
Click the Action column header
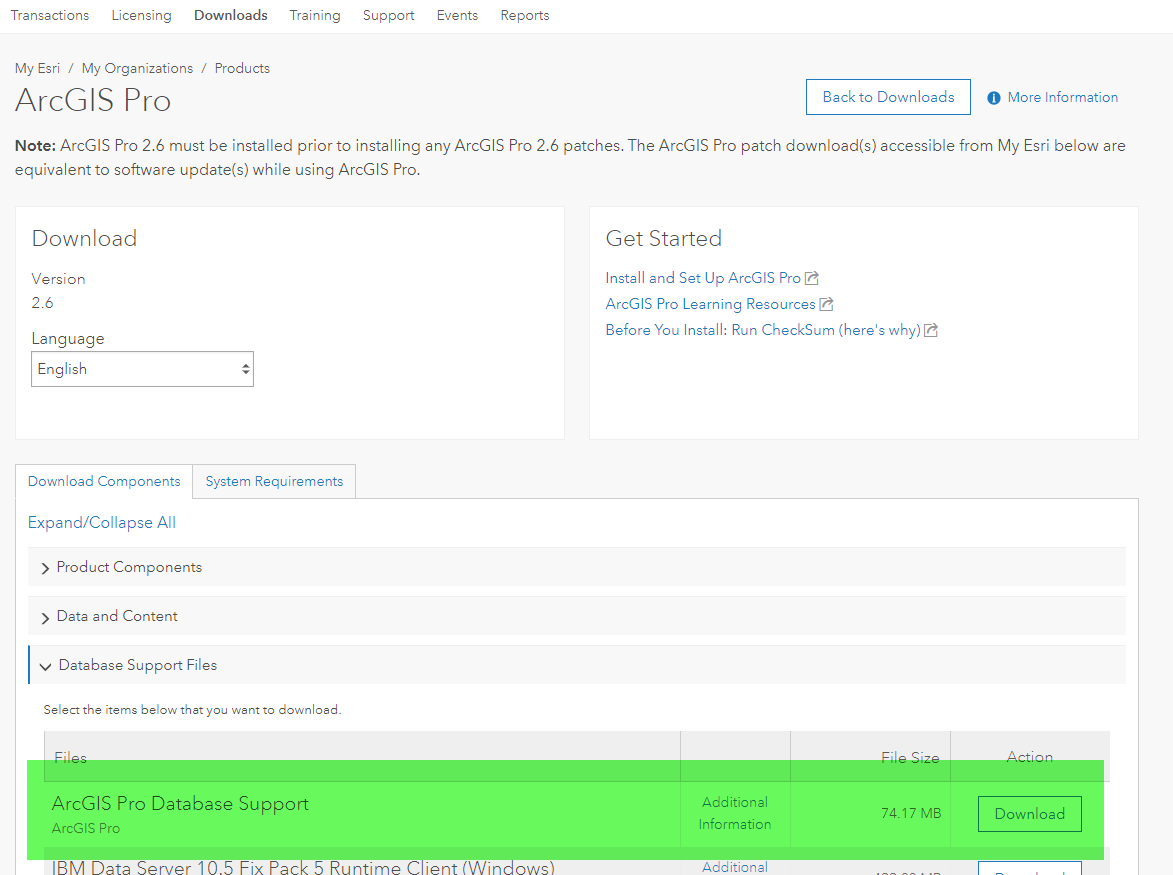(1029, 757)
